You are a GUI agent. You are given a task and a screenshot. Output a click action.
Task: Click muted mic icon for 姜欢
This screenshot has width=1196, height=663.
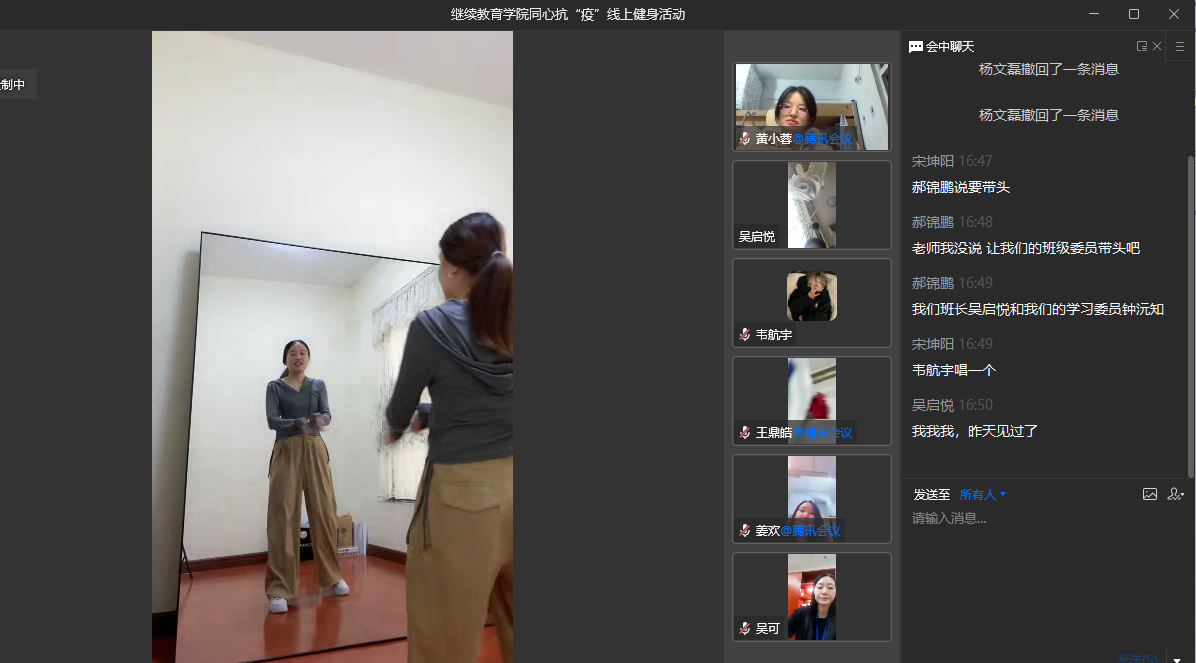click(x=745, y=531)
